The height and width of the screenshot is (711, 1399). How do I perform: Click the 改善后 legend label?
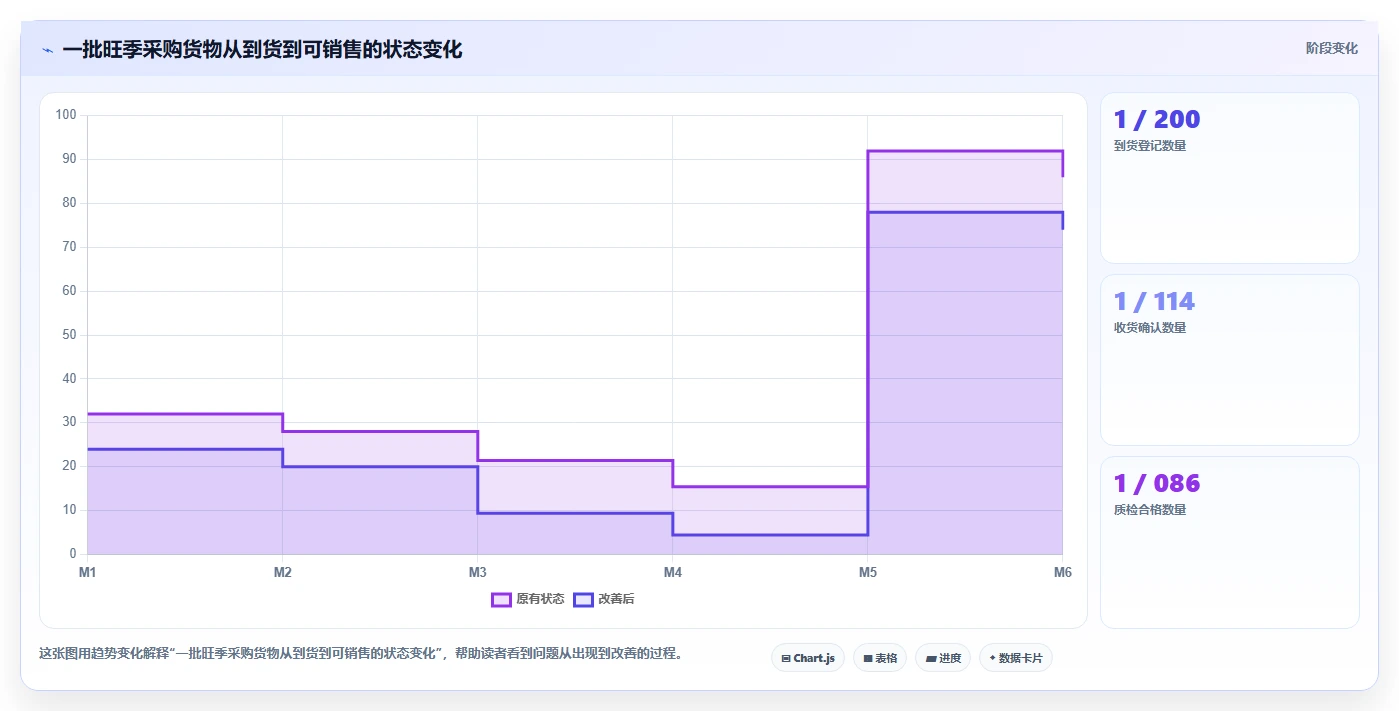click(616, 599)
